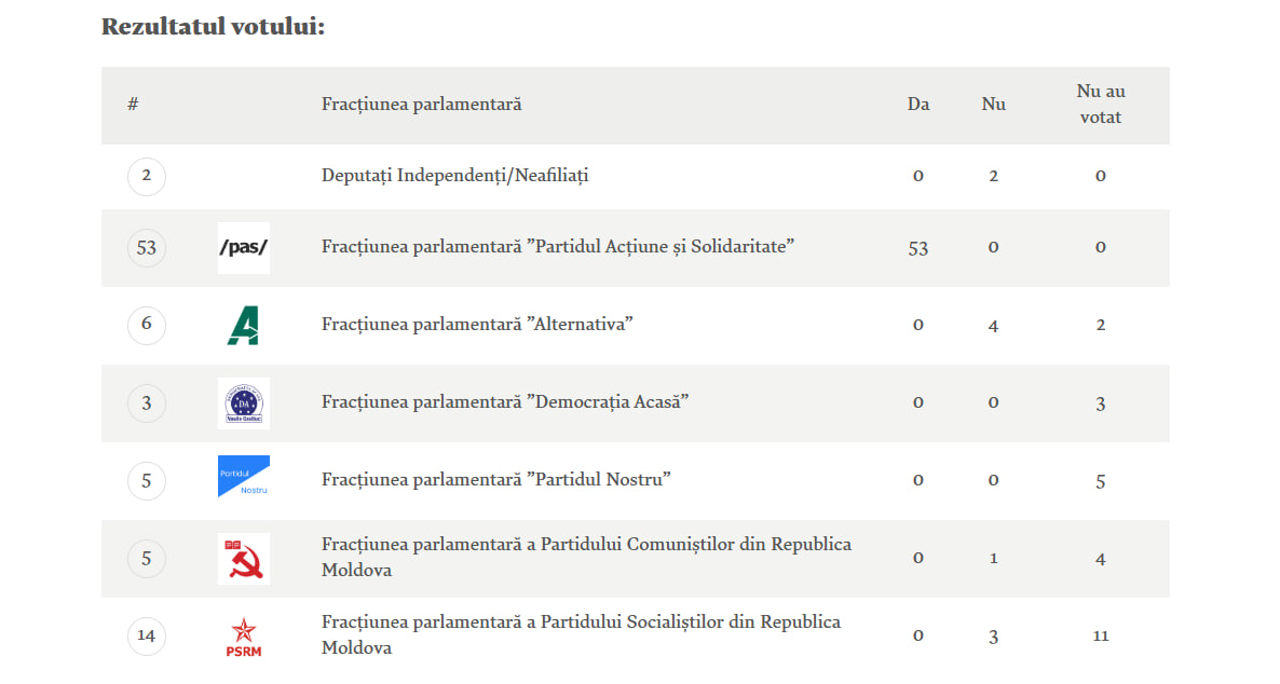
Task: Click the circled 14 member count badge
Action: [147, 636]
